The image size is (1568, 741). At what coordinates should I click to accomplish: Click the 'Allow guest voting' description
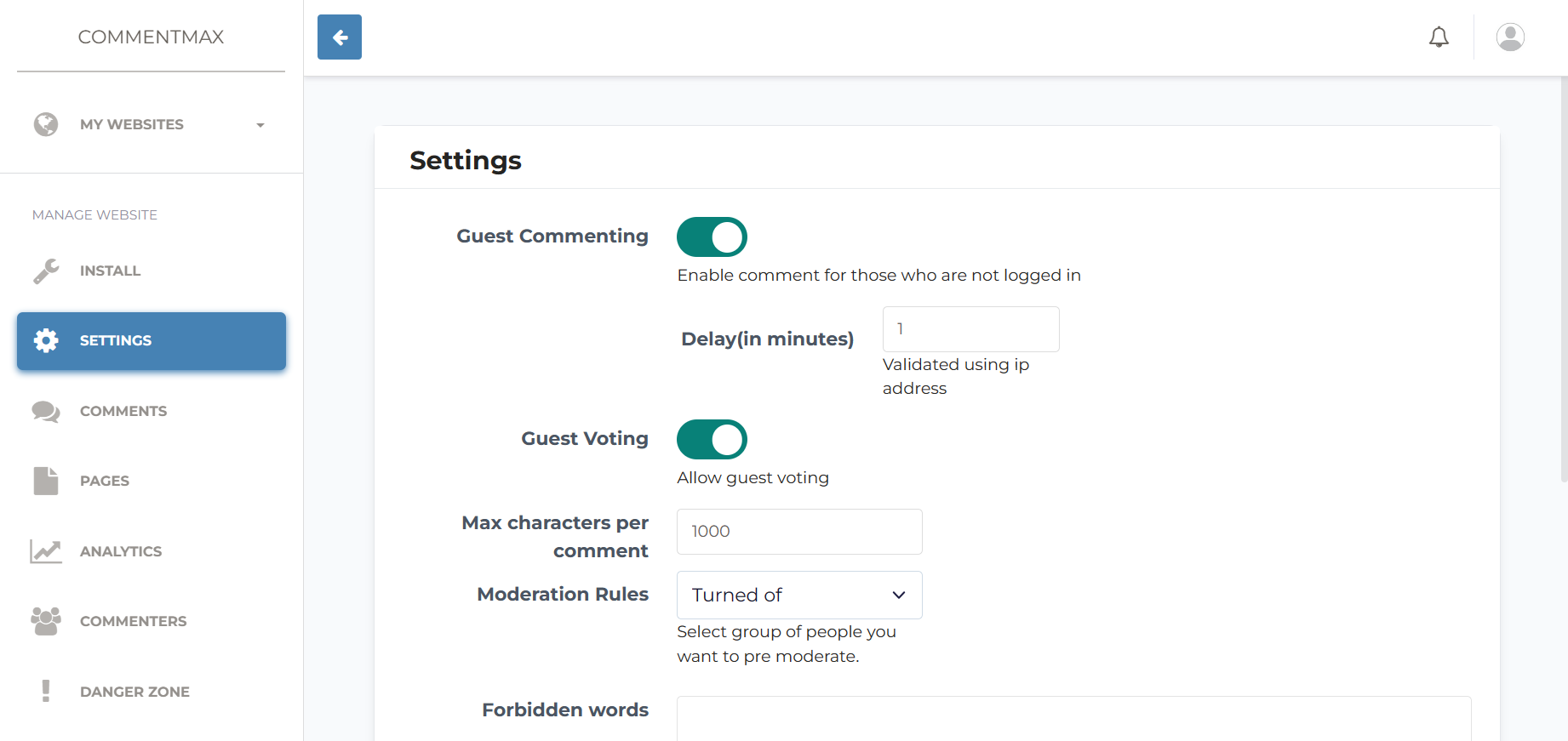pyautogui.click(x=753, y=477)
